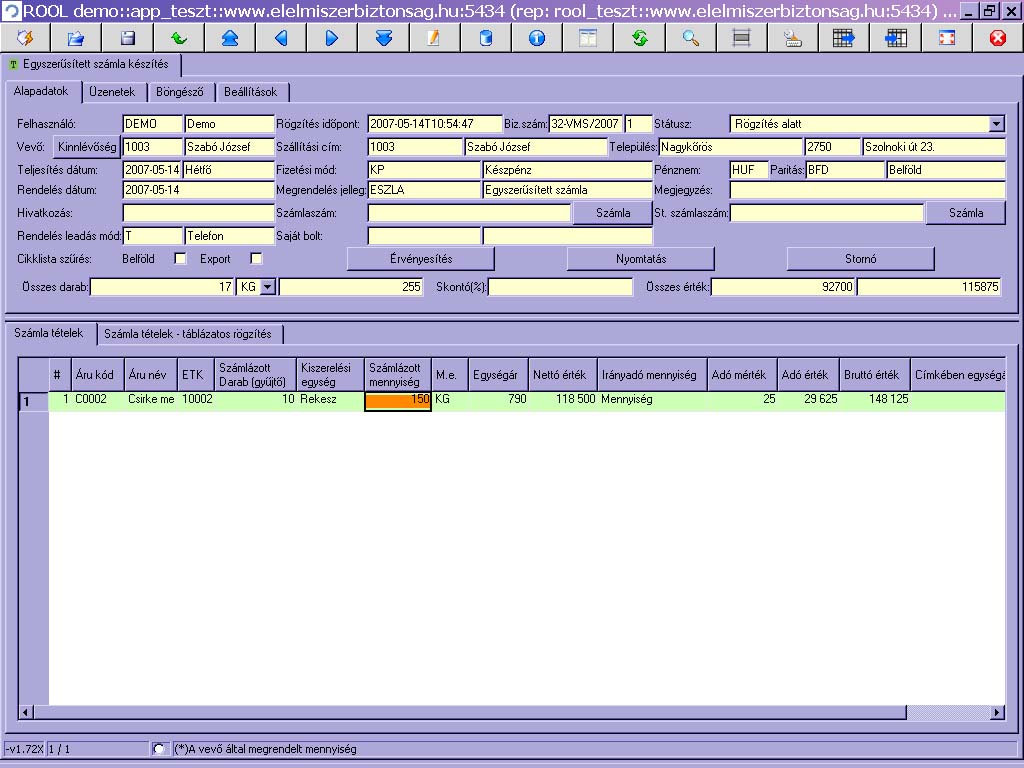Click the horizontal scrollbar of the items table
This screenshot has height=768, width=1024.
[500, 712]
